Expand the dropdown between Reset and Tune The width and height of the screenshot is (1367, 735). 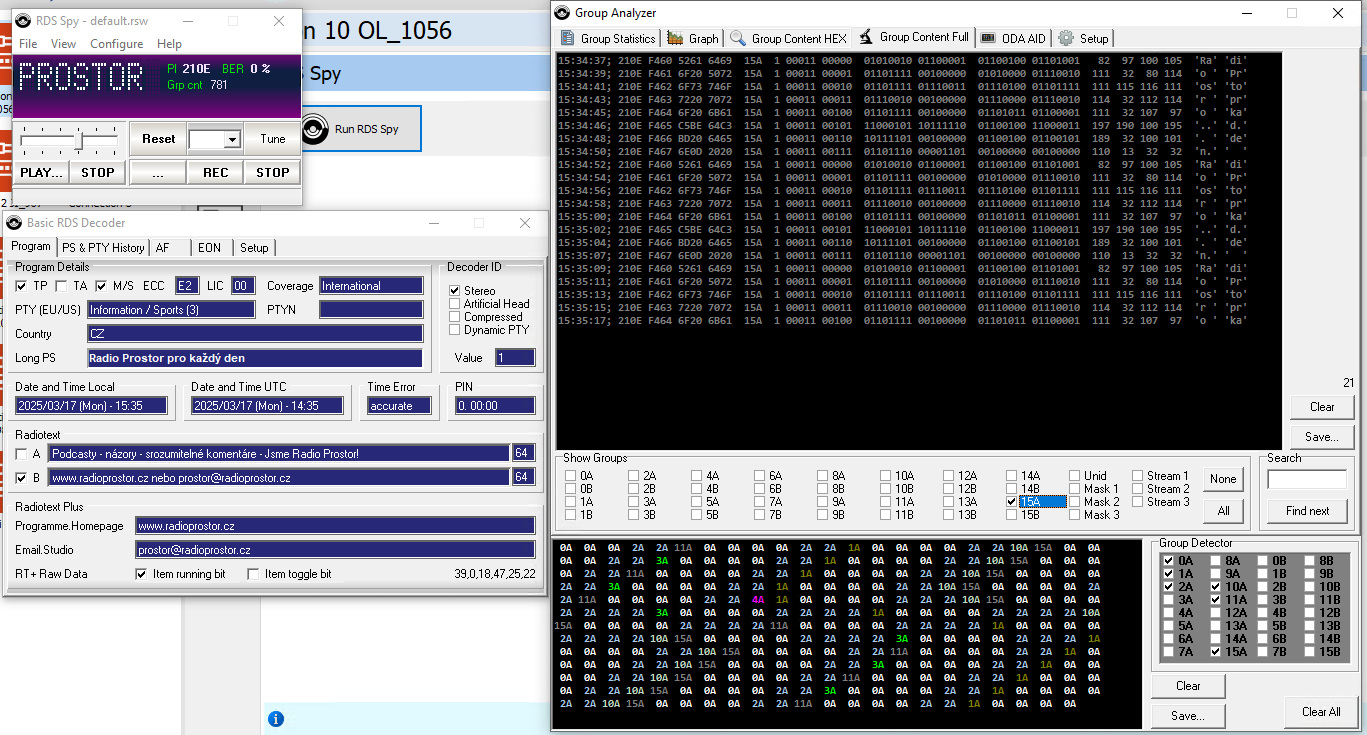(x=232, y=140)
